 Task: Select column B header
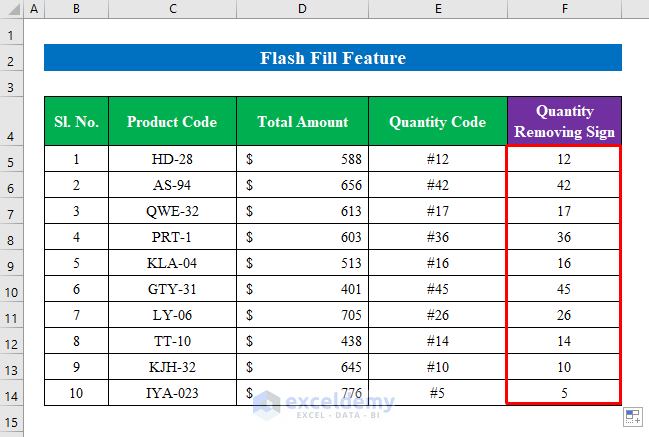point(76,9)
